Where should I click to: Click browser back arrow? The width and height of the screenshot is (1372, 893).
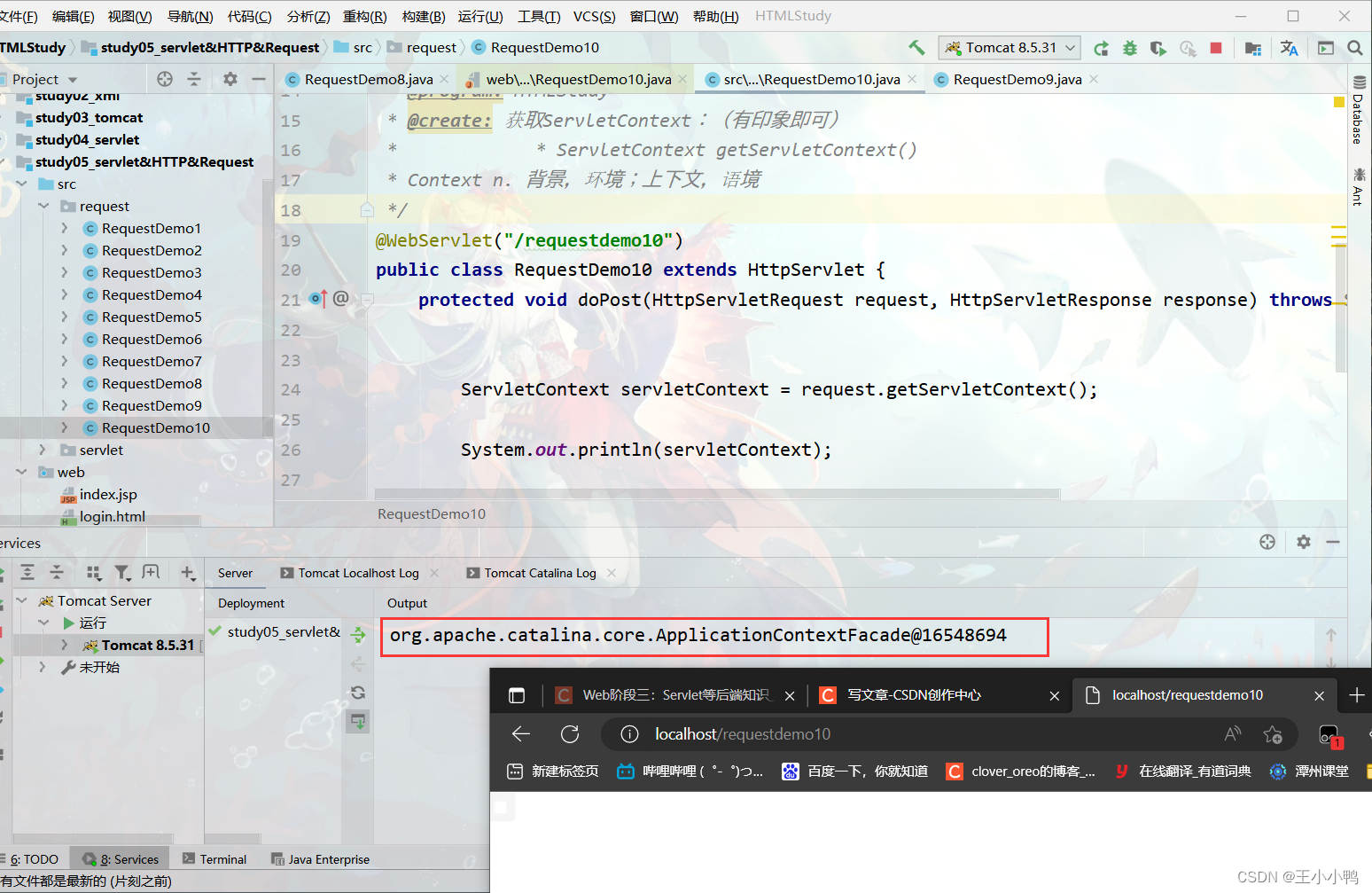point(521,734)
